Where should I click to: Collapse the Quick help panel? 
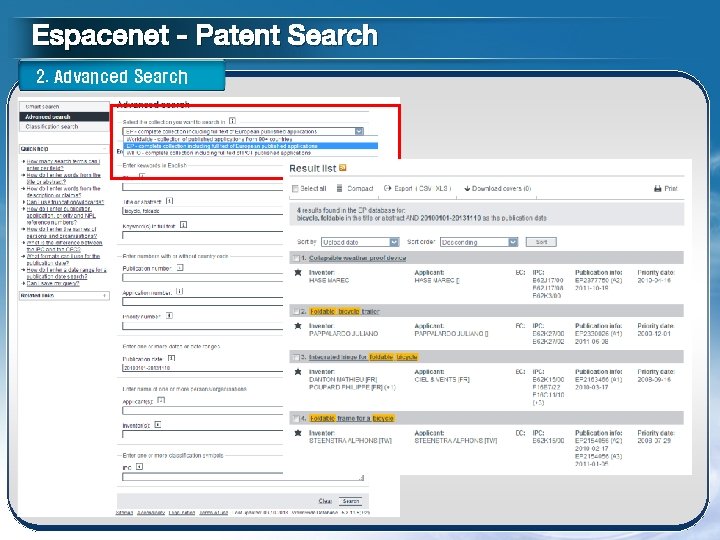pos(105,149)
